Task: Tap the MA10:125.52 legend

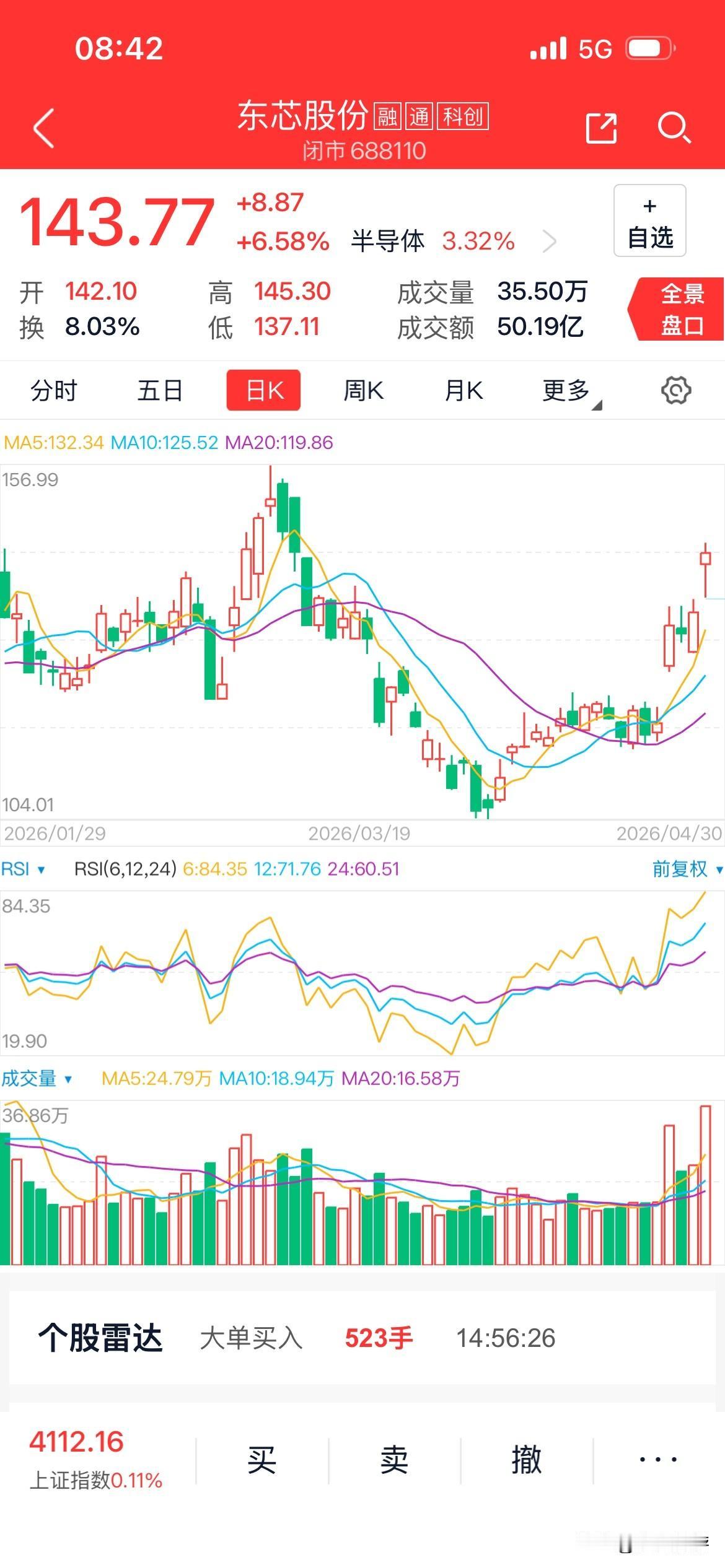Action: pos(164,442)
